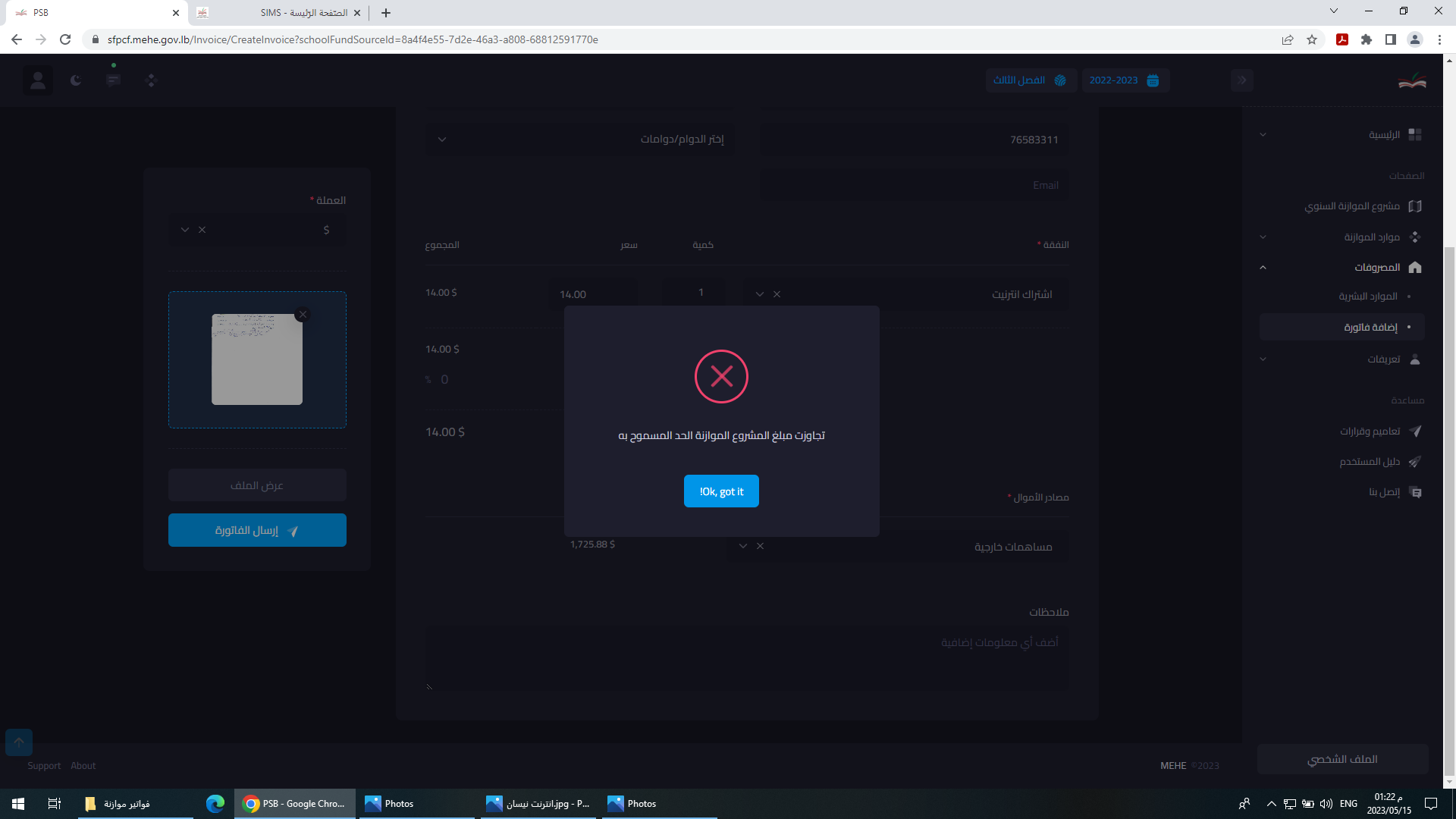Click the notes text area

pos(747,657)
